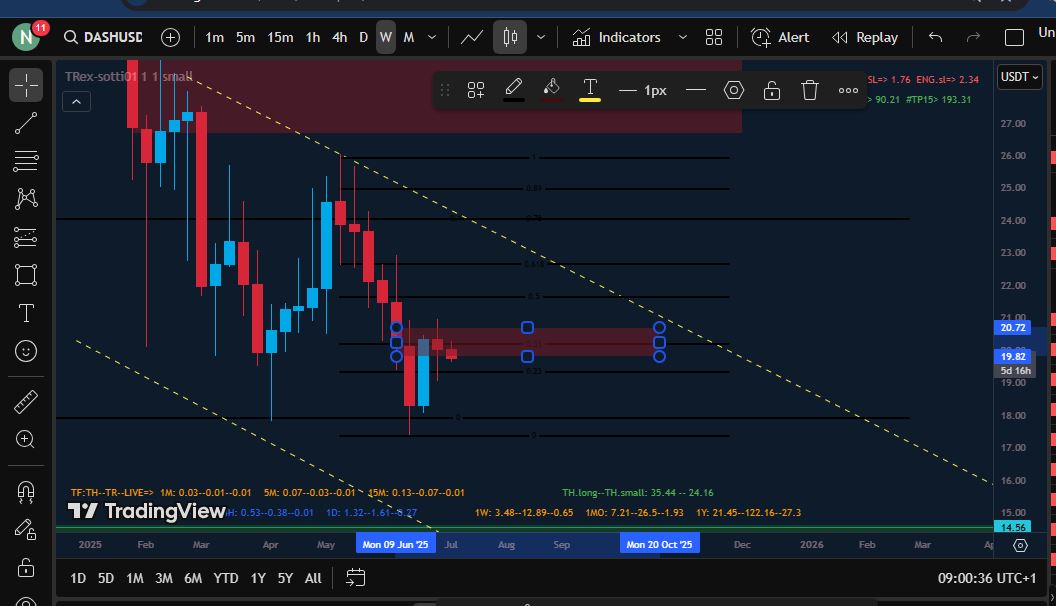Select the 1m timeframe

tap(214, 37)
